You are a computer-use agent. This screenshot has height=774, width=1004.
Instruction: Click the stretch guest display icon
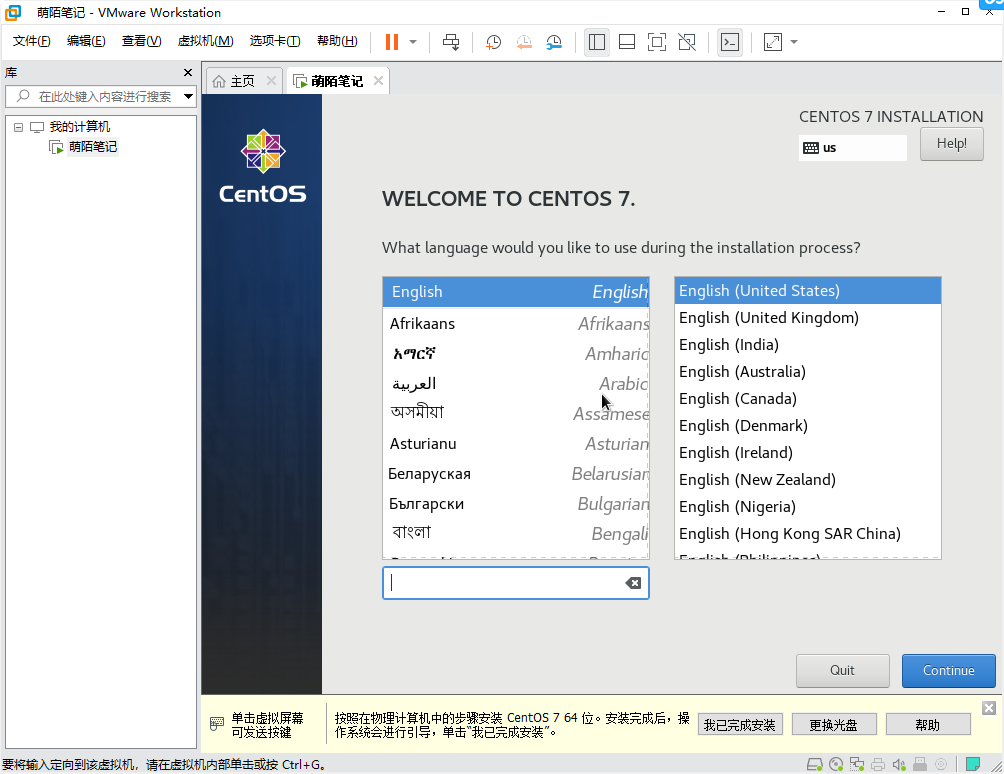773,42
